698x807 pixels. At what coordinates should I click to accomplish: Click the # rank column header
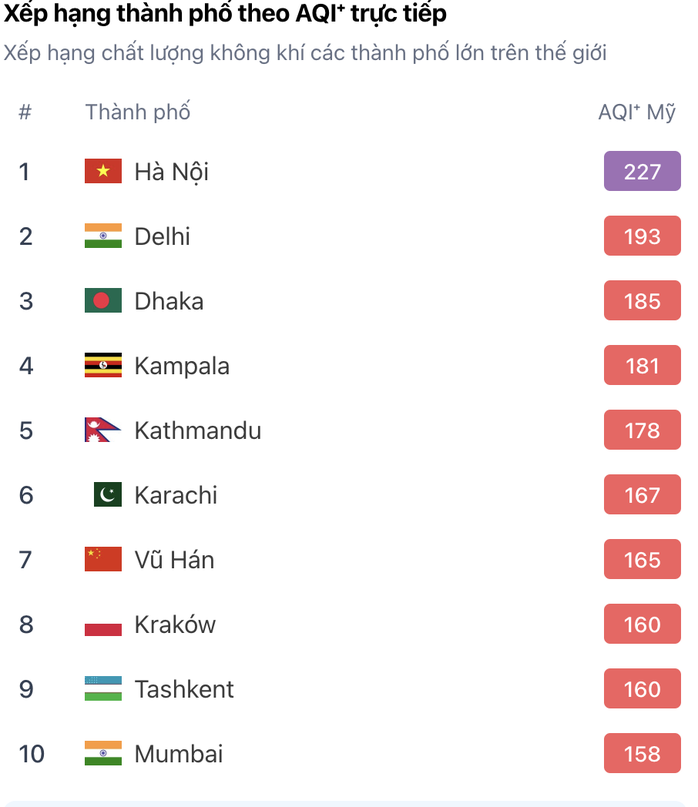pyautogui.click(x=25, y=112)
